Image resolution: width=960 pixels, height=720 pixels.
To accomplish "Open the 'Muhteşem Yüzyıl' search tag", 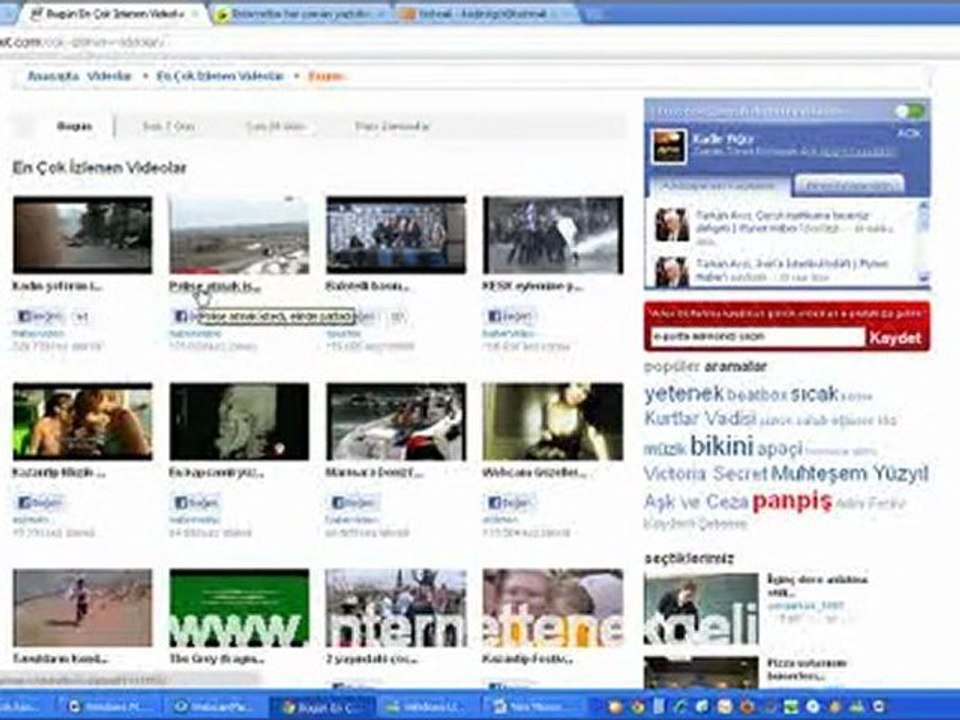I will tap(850, 473).
